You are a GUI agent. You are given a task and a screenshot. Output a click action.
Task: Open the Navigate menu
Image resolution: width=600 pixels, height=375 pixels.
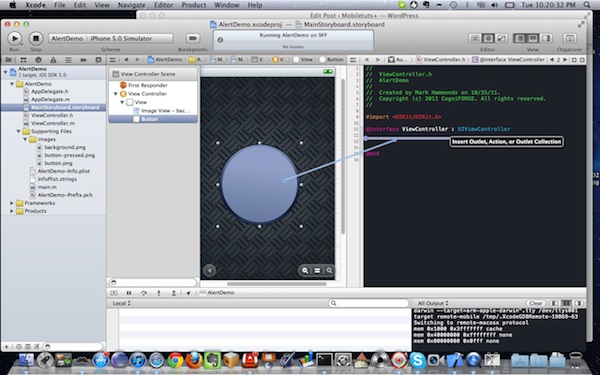tap(131, 5)
